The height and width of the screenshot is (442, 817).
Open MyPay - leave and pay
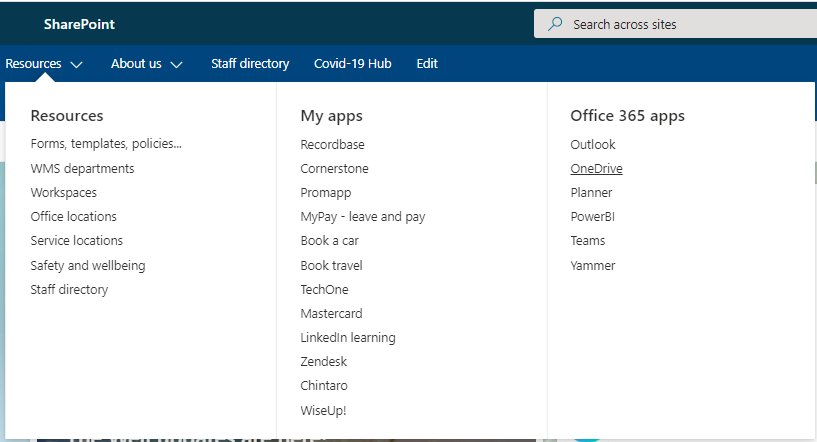coord(363,217)
